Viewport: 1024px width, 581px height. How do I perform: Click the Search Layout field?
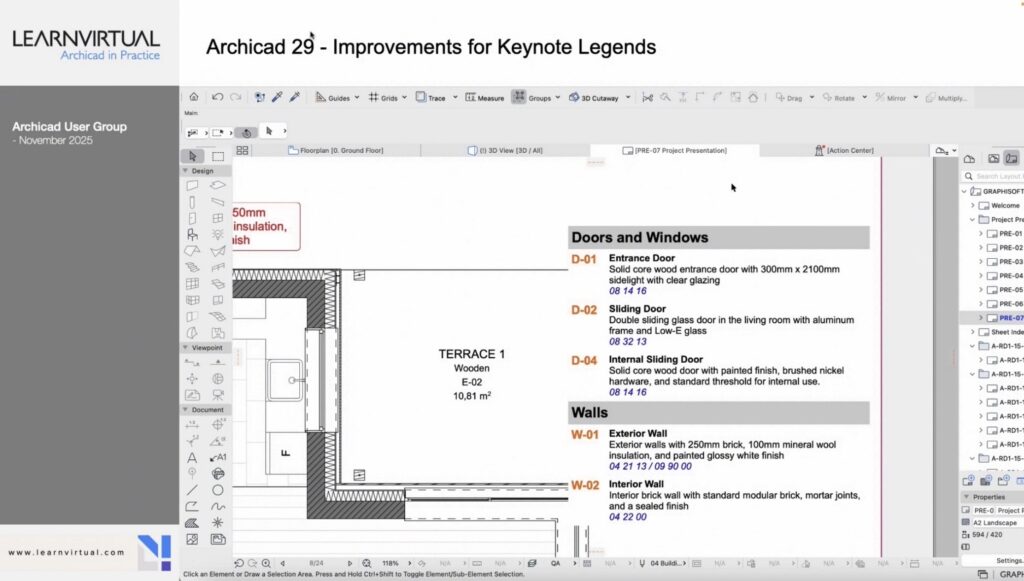tap(993, 176)
